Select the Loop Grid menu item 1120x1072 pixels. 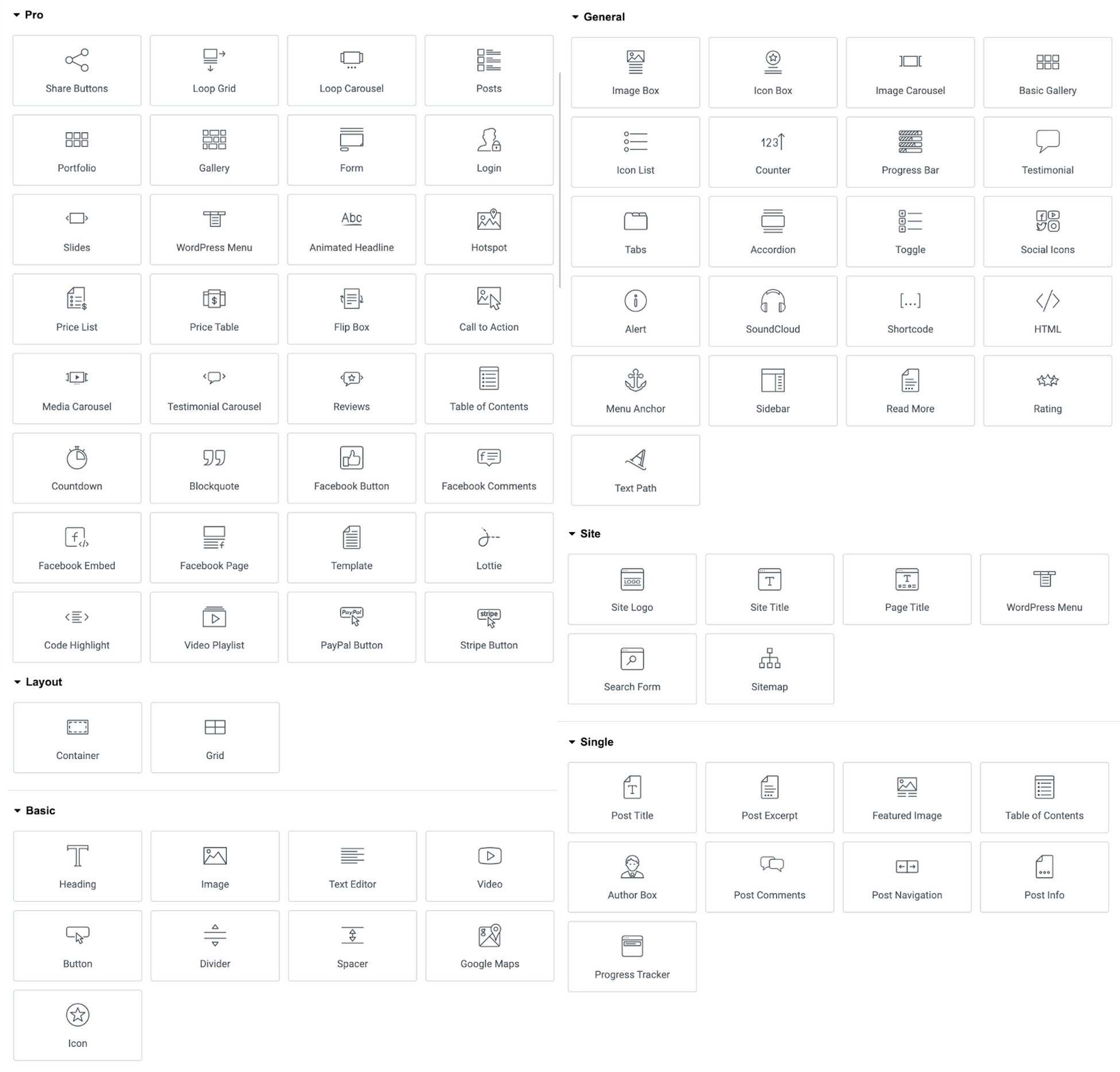(x=214, y=68)
